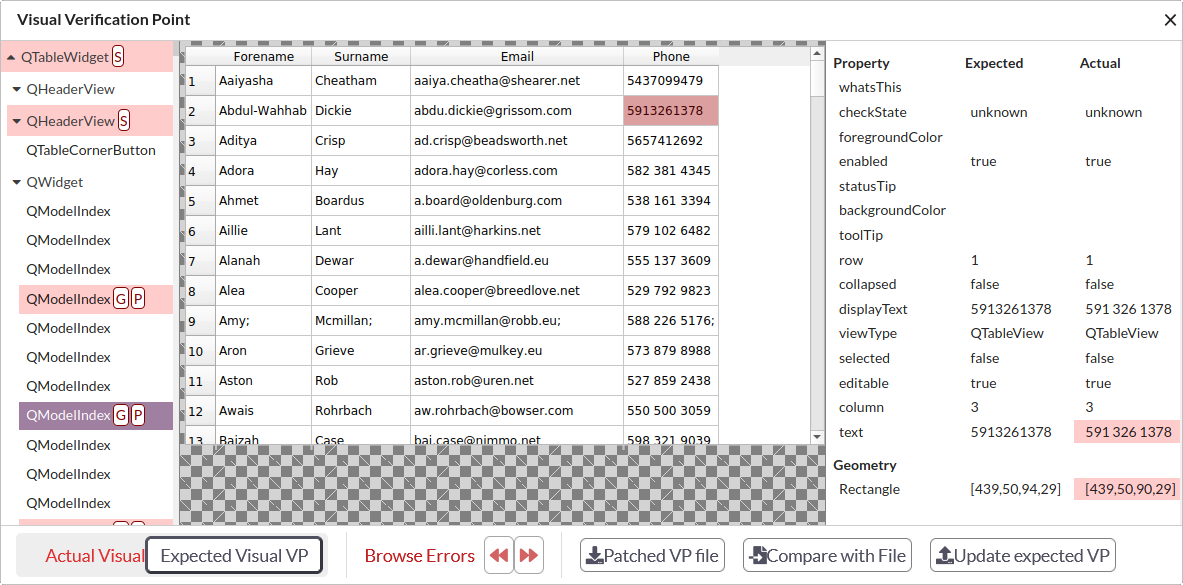
Task: Switch to Expected Visual VP view
Action: pyautogui.click(x=234, y=556)
